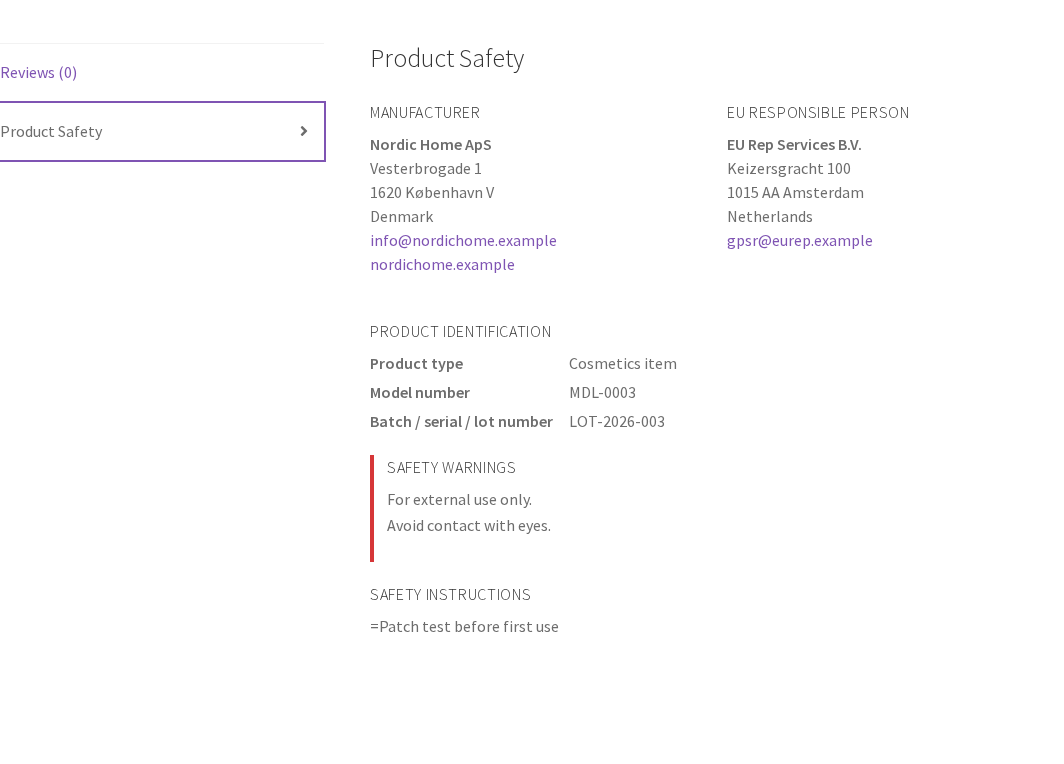Click the EU RESPONSIBLE PERSON heading

pos(818,113)
